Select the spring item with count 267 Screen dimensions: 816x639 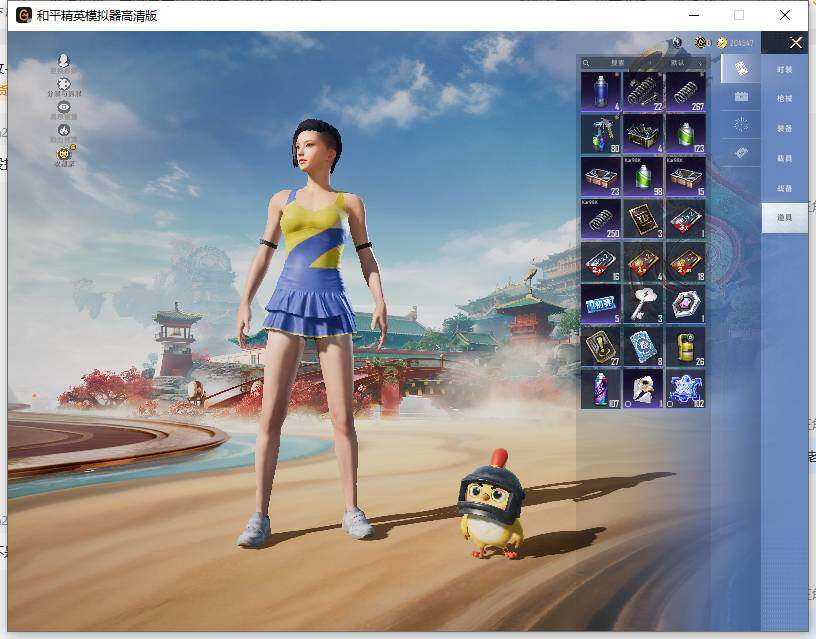tap(685, 92)
